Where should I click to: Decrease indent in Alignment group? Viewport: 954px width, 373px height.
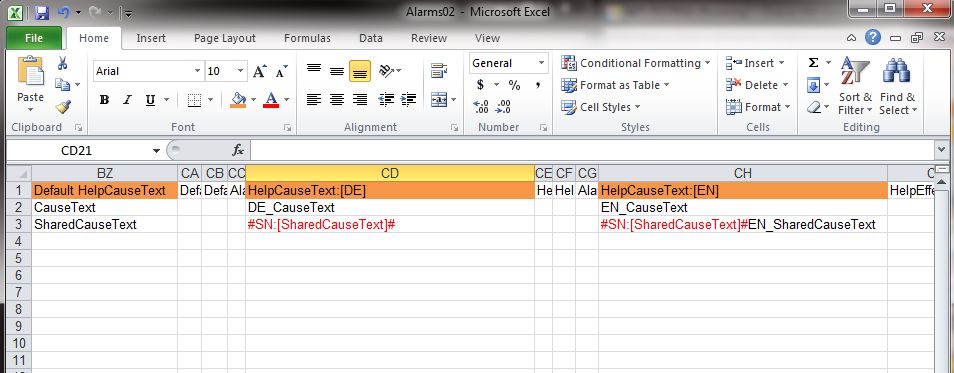click(x=386, y=100)
